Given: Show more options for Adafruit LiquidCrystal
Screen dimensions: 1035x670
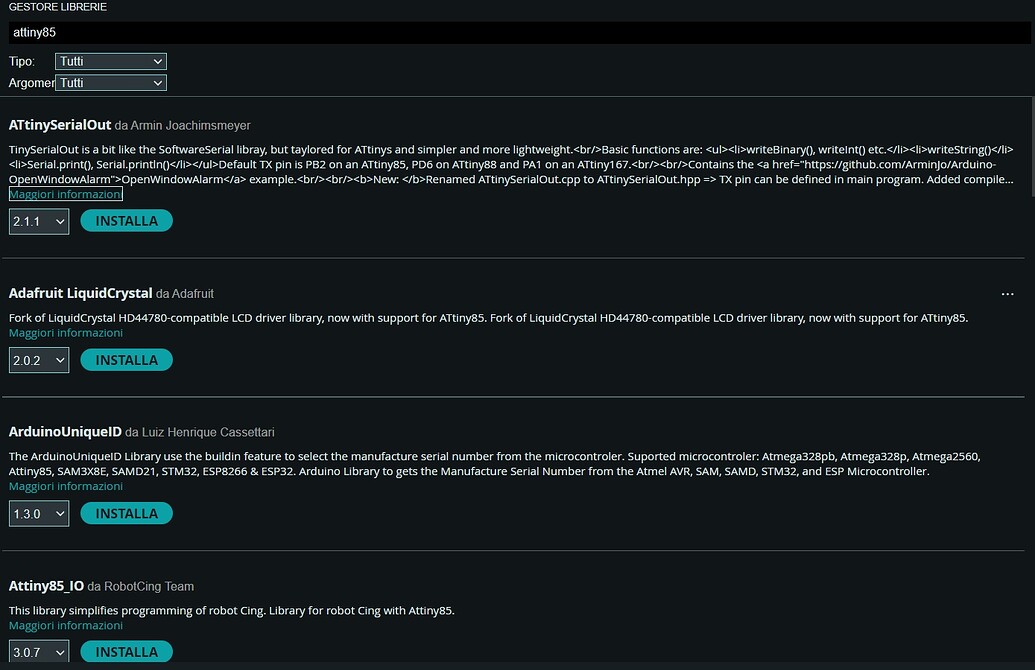Looking at the screenshot, I should 1007,294.
